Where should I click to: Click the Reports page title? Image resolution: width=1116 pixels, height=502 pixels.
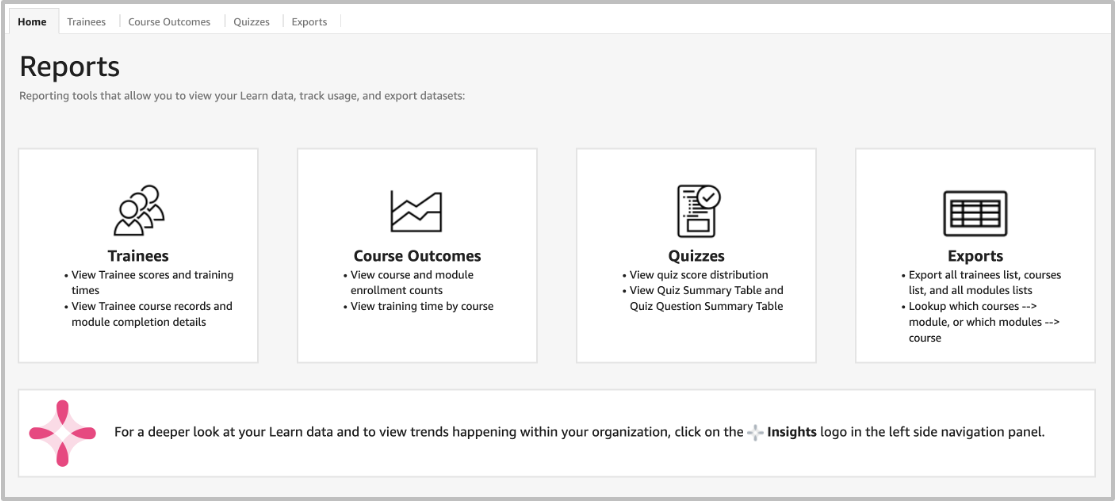(69, 66)
